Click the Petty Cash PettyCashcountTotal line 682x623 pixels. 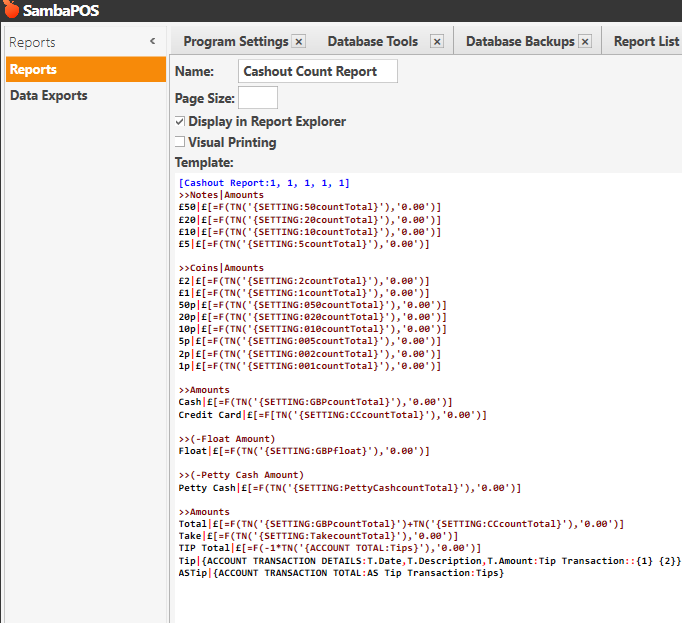click(350, 488)
